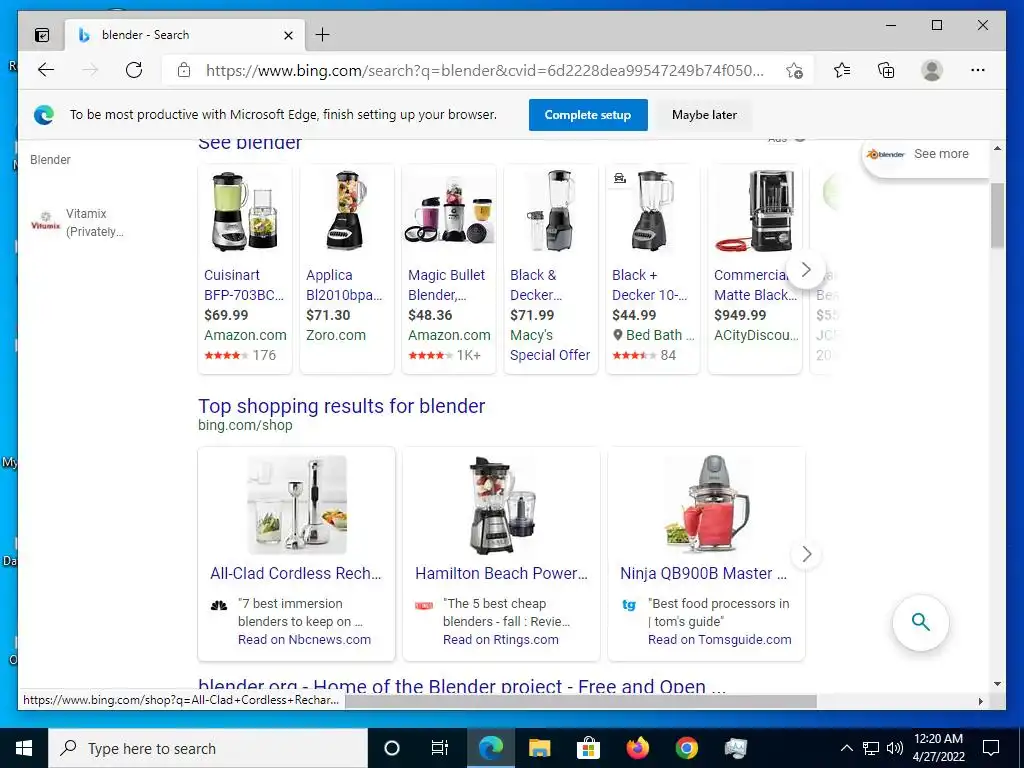1024x768 pixels.
Task: Open the tab actions menu icon
Action: coord(42,35)
